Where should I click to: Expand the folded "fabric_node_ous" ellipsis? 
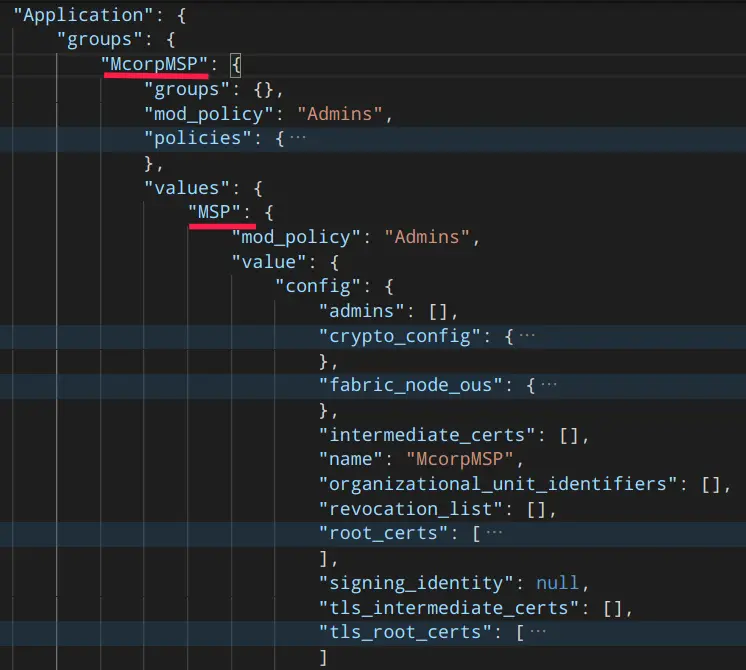pos(549,385)
